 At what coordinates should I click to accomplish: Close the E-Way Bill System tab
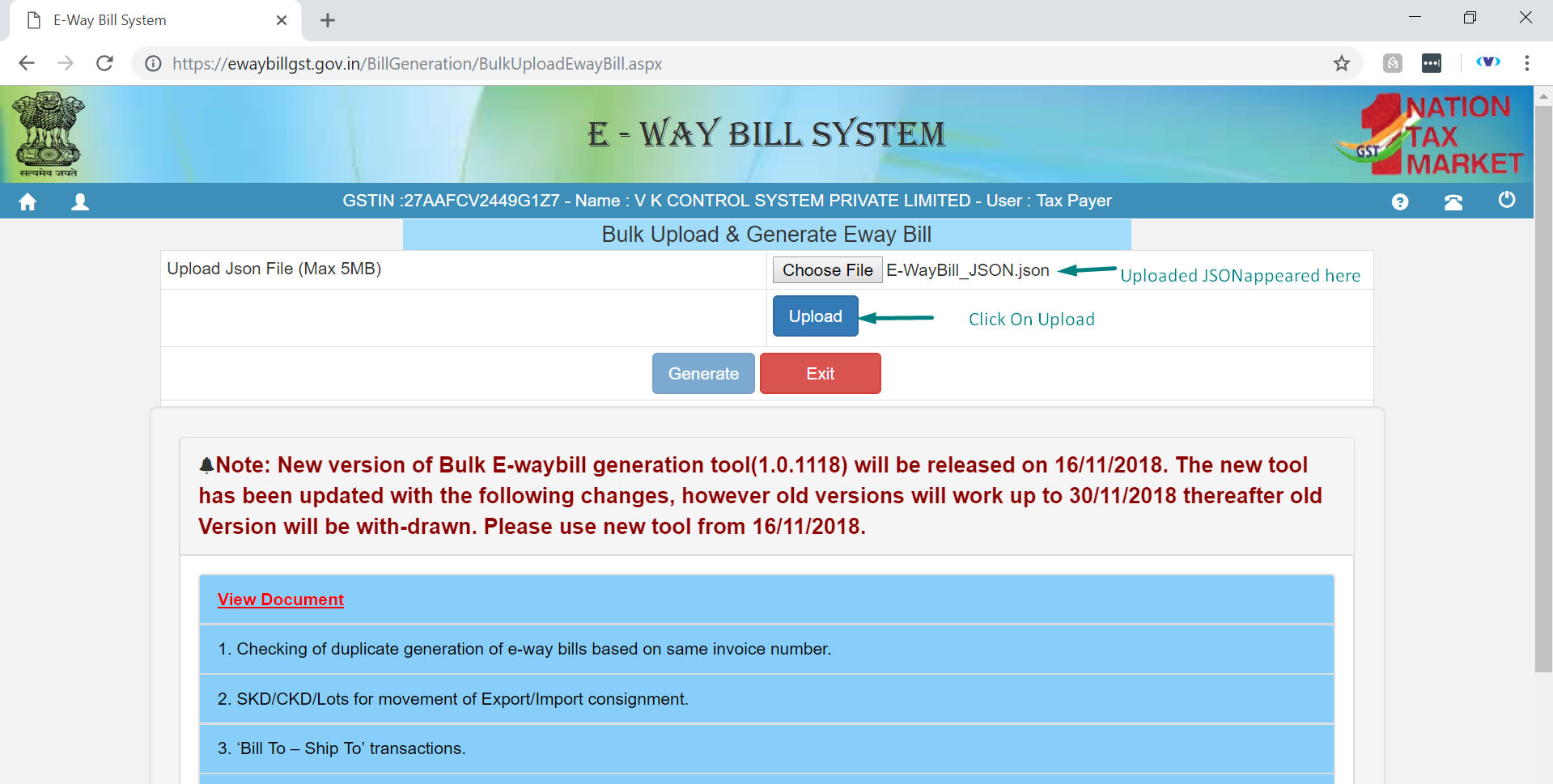click(282, 20)
